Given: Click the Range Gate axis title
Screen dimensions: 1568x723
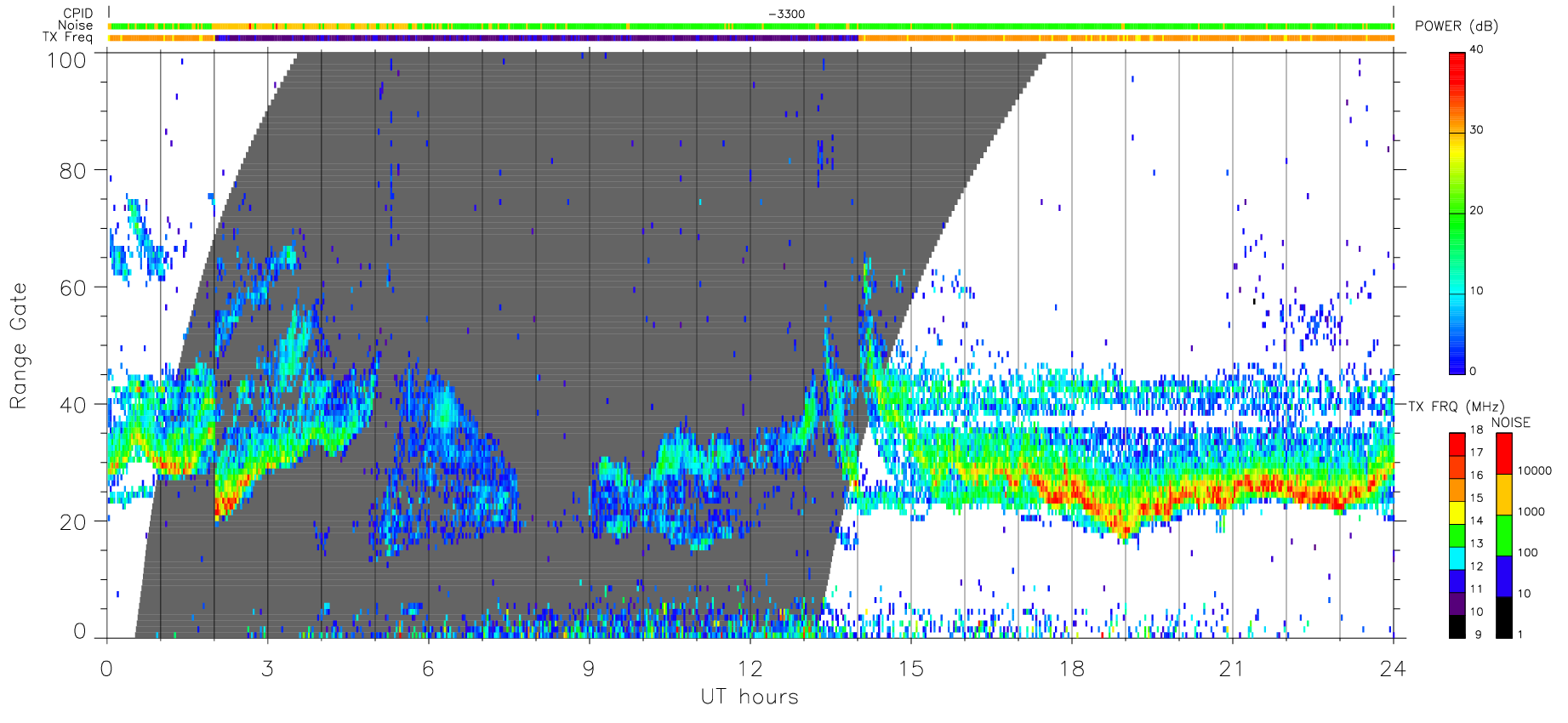Looking at the screenshot, I should pyautogui.click(x=18, y=346).
